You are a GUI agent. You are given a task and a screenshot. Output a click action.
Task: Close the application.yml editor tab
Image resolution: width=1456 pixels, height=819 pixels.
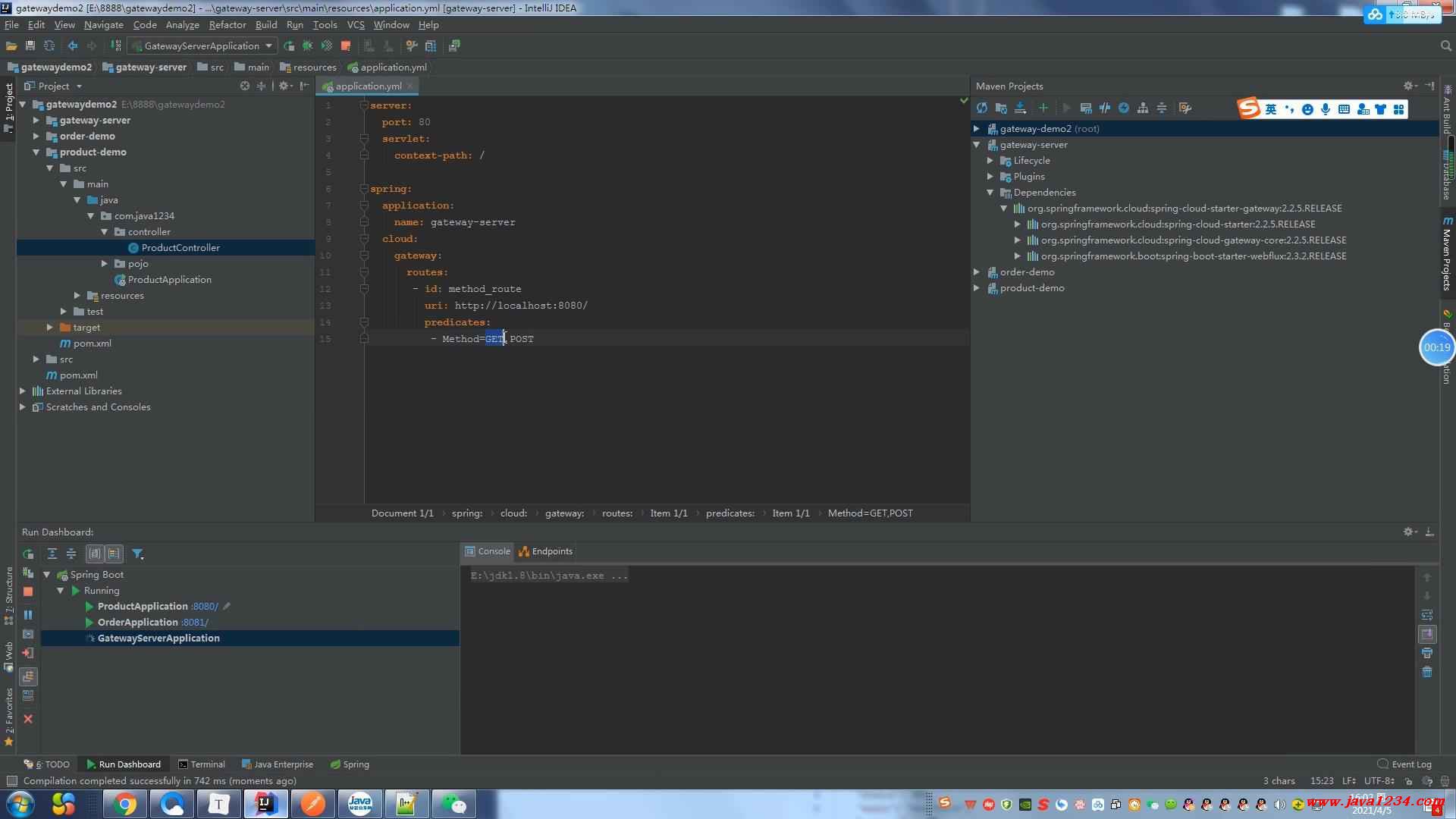click(409, 86)
